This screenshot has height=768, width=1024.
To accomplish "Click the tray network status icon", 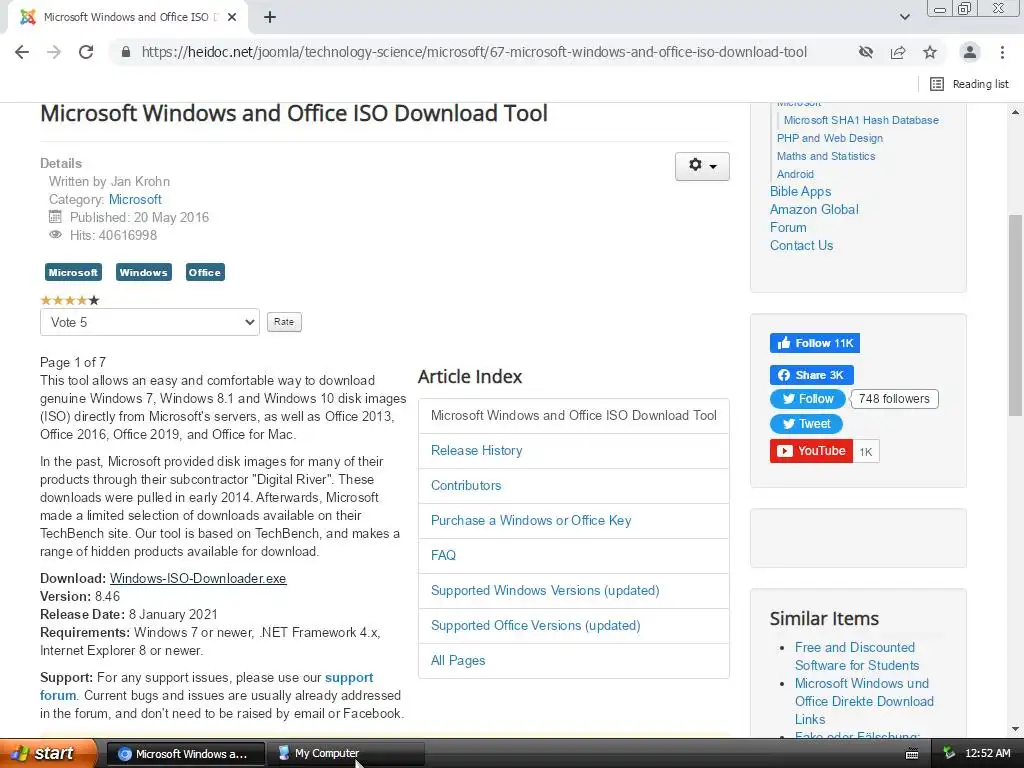I will (x=949, y=754).
